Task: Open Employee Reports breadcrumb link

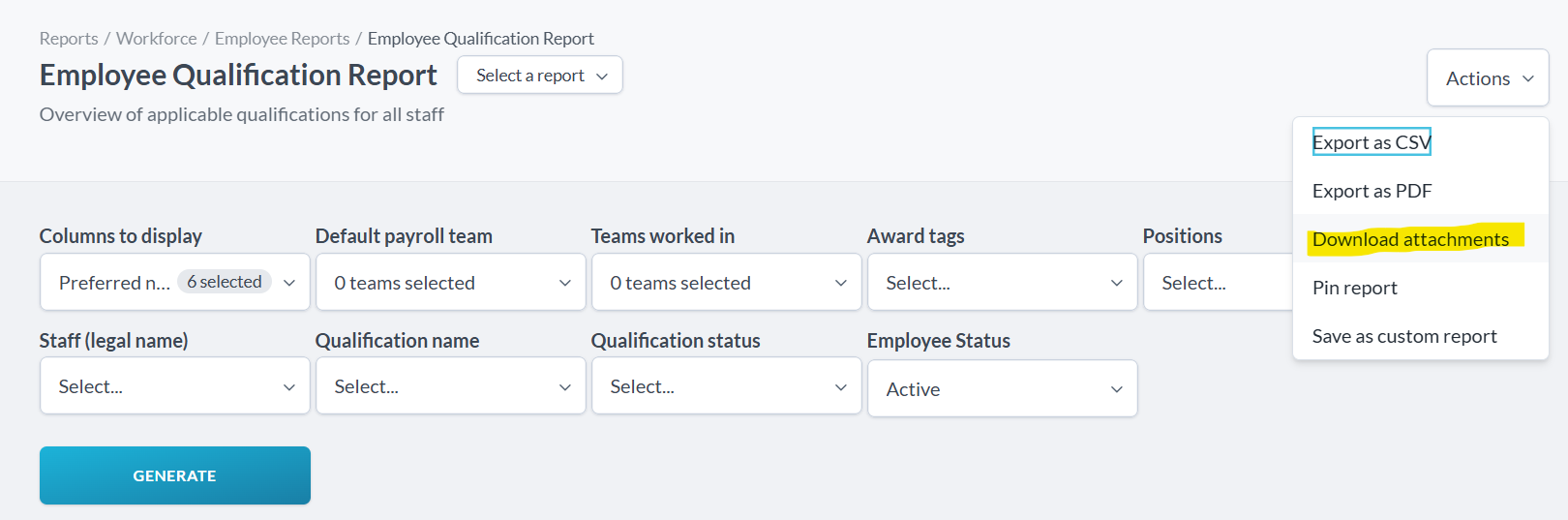Action: (282, 39)
